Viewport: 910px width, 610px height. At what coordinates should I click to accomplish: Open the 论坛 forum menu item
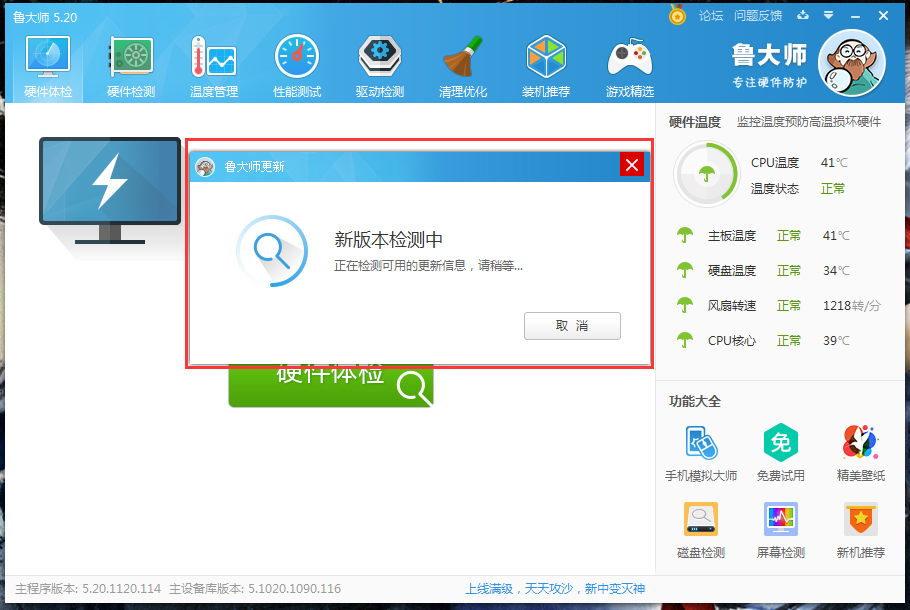712,16
